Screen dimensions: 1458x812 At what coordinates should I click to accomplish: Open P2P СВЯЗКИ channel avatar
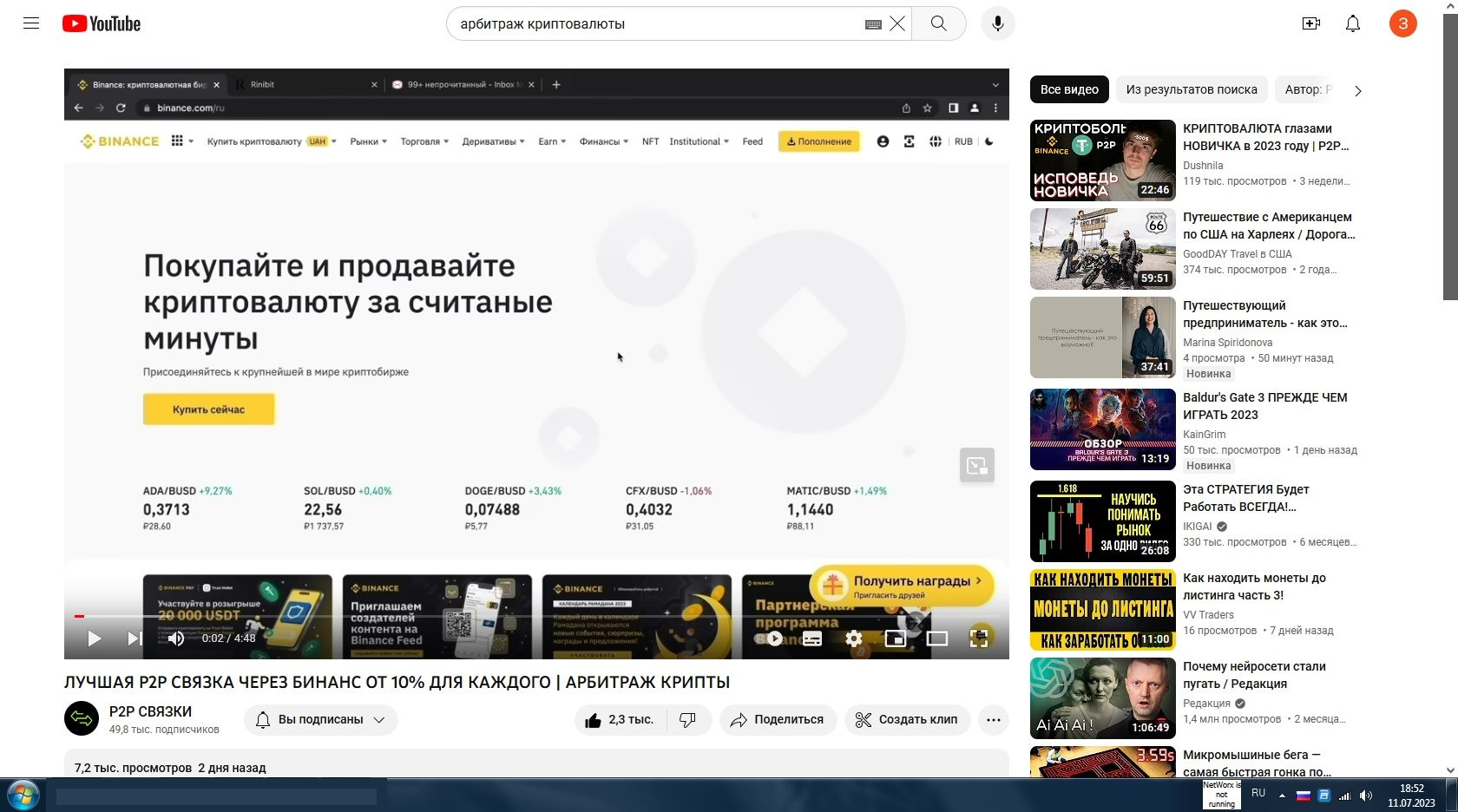[x=82, y=718]
